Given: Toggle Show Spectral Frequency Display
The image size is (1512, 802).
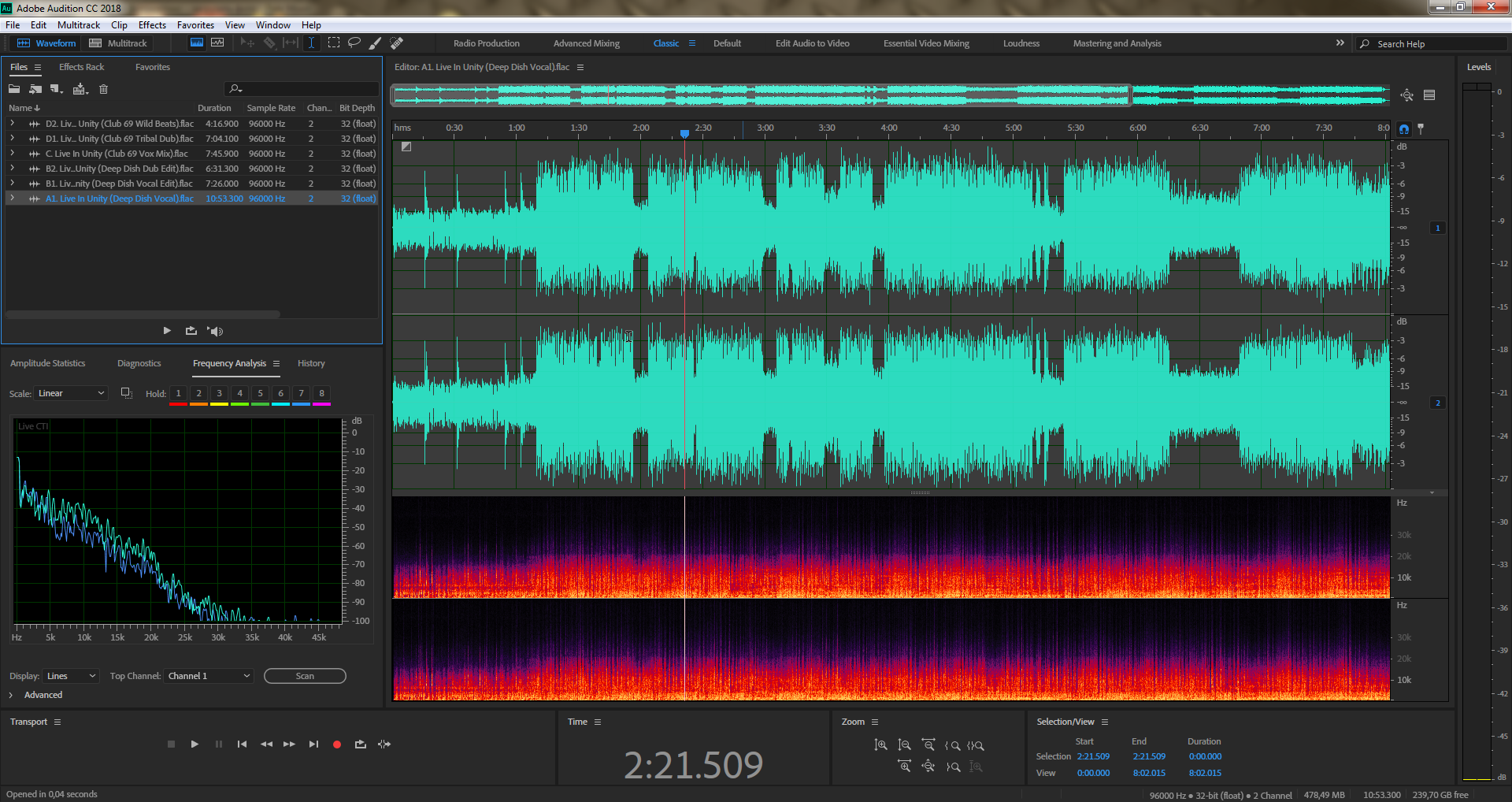Looking at the screenshot, I should [x=197, y=43].
